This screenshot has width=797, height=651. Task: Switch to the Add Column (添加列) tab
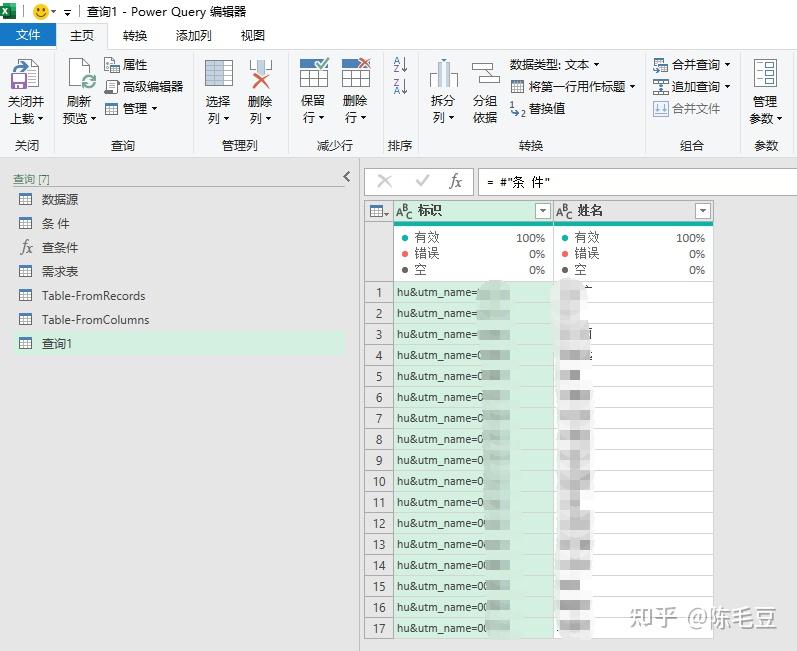point(194,35)
